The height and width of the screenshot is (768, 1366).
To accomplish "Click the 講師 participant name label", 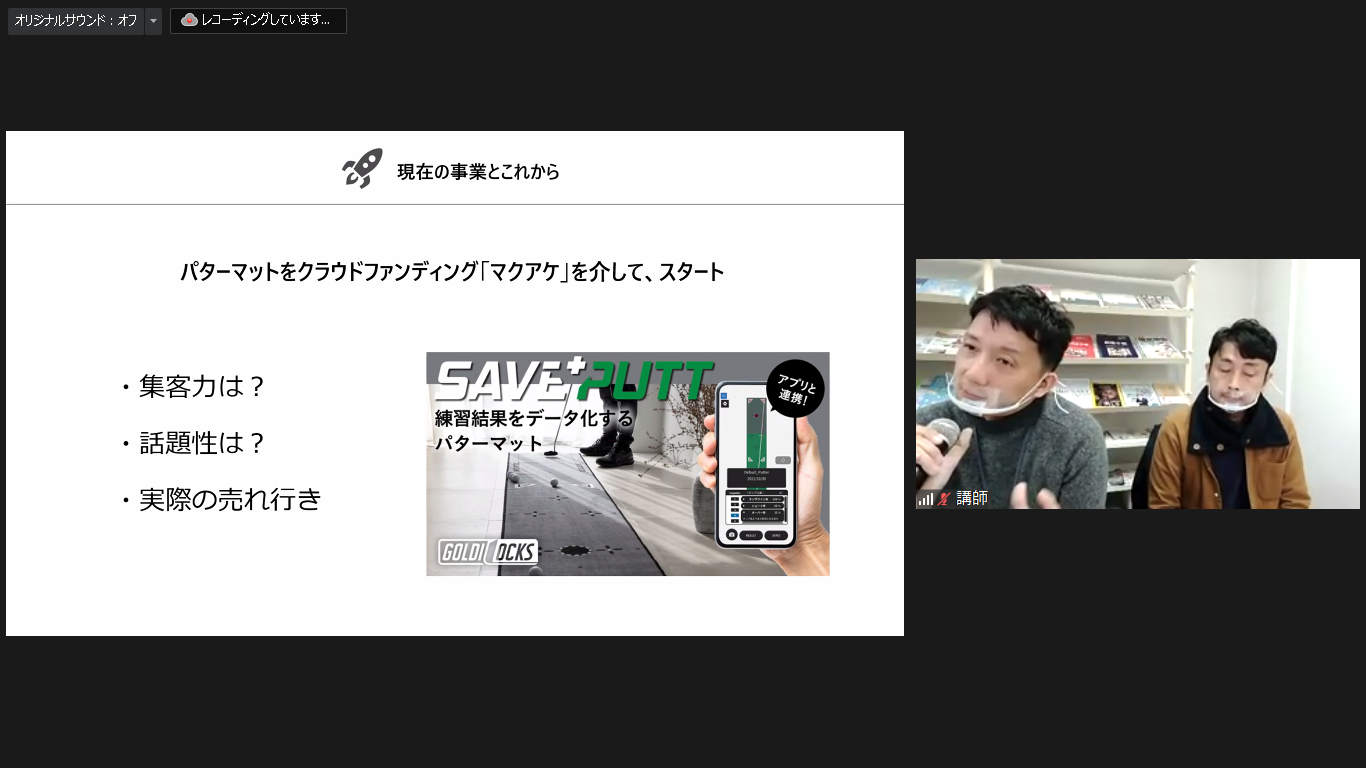I will point(971,498).
